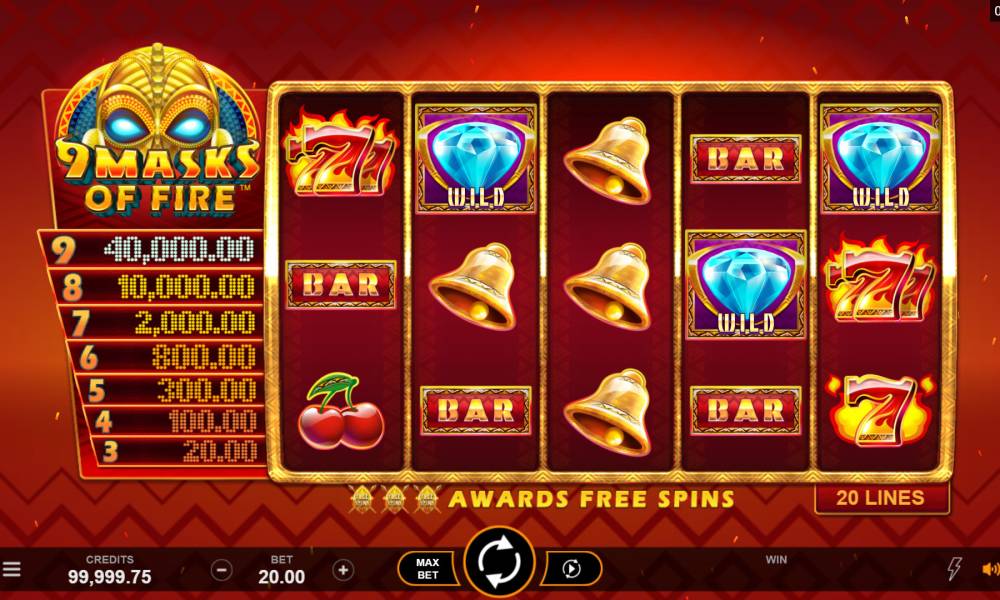Select the 40,000.00 jackpot row for 9 masks

[152, 249]
